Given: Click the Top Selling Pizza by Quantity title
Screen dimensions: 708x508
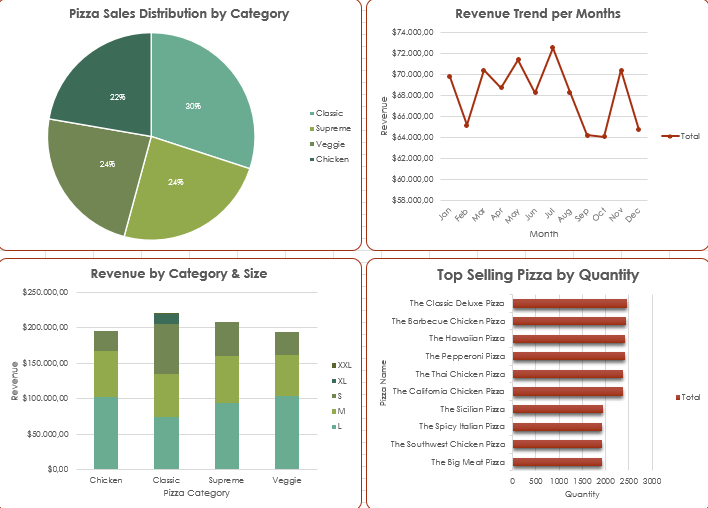Looking at the screenshot, I should click(x=537, y=275).
